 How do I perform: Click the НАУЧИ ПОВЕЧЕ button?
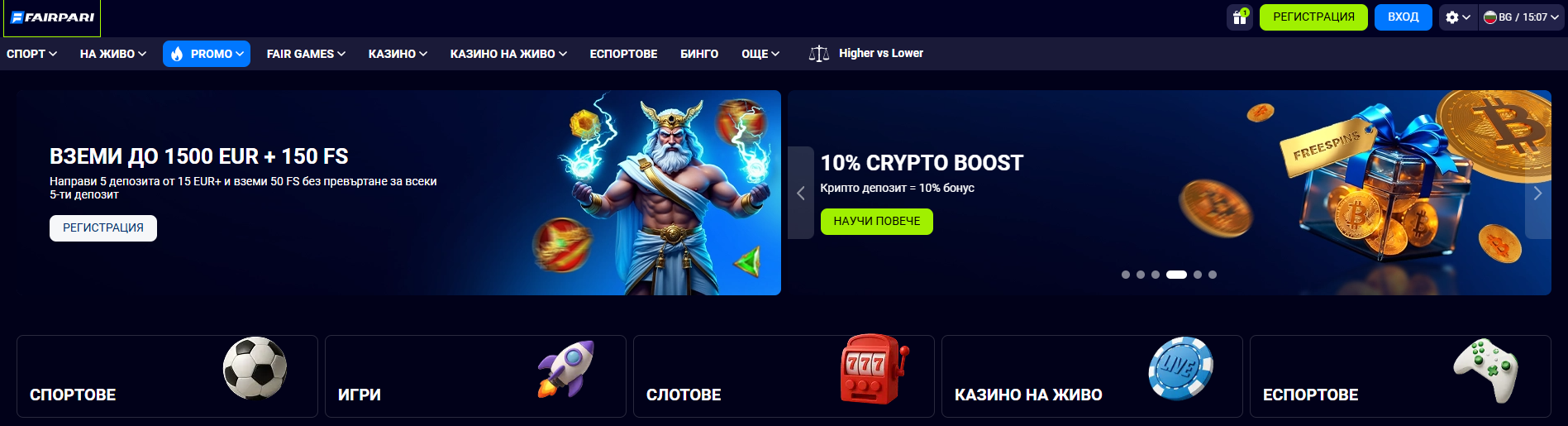(877, 222)
